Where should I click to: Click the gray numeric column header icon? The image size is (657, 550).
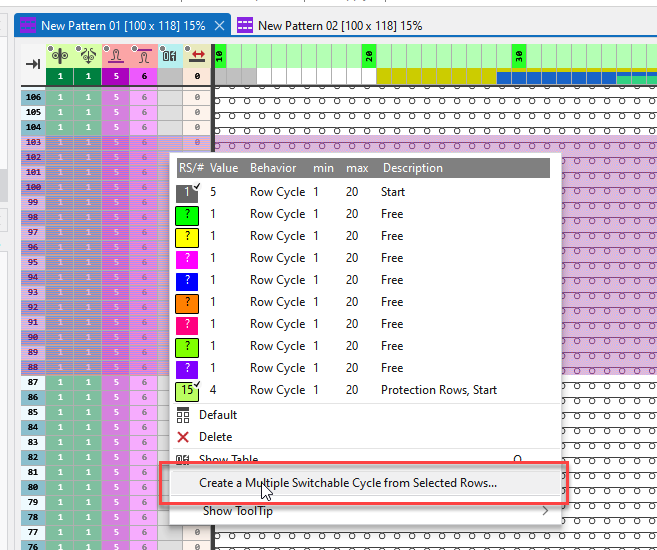tap(170, 56)
